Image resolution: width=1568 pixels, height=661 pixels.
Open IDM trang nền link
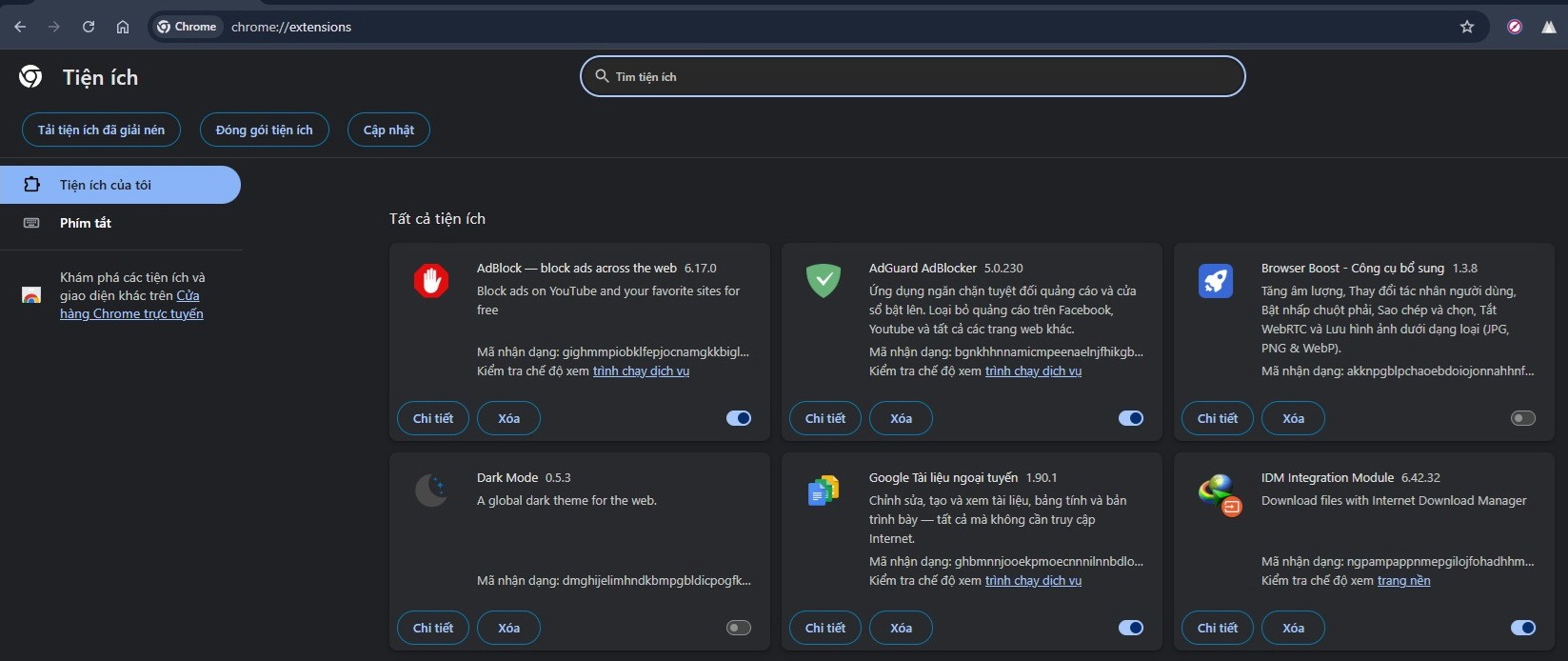[1403, 580]
